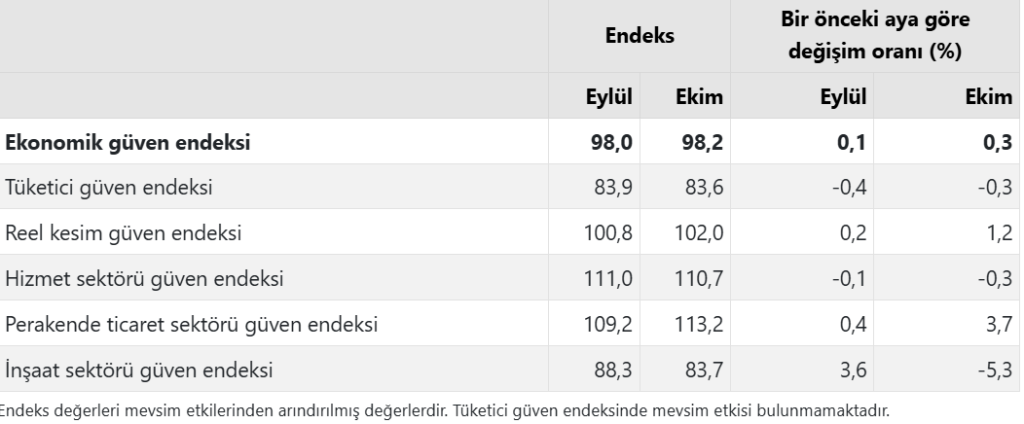1024x424 pixels.
Task: Select the 3,7 change value for Perakende
Action: (x=1000, y=325)
